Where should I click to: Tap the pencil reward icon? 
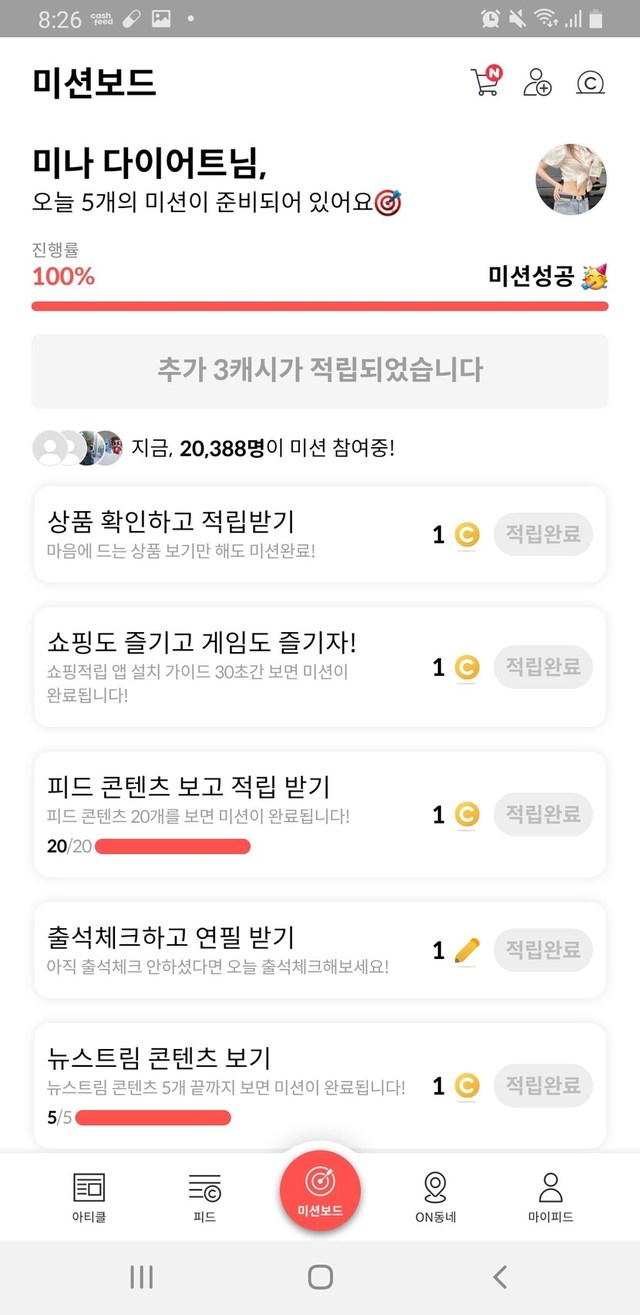(466, 950)
